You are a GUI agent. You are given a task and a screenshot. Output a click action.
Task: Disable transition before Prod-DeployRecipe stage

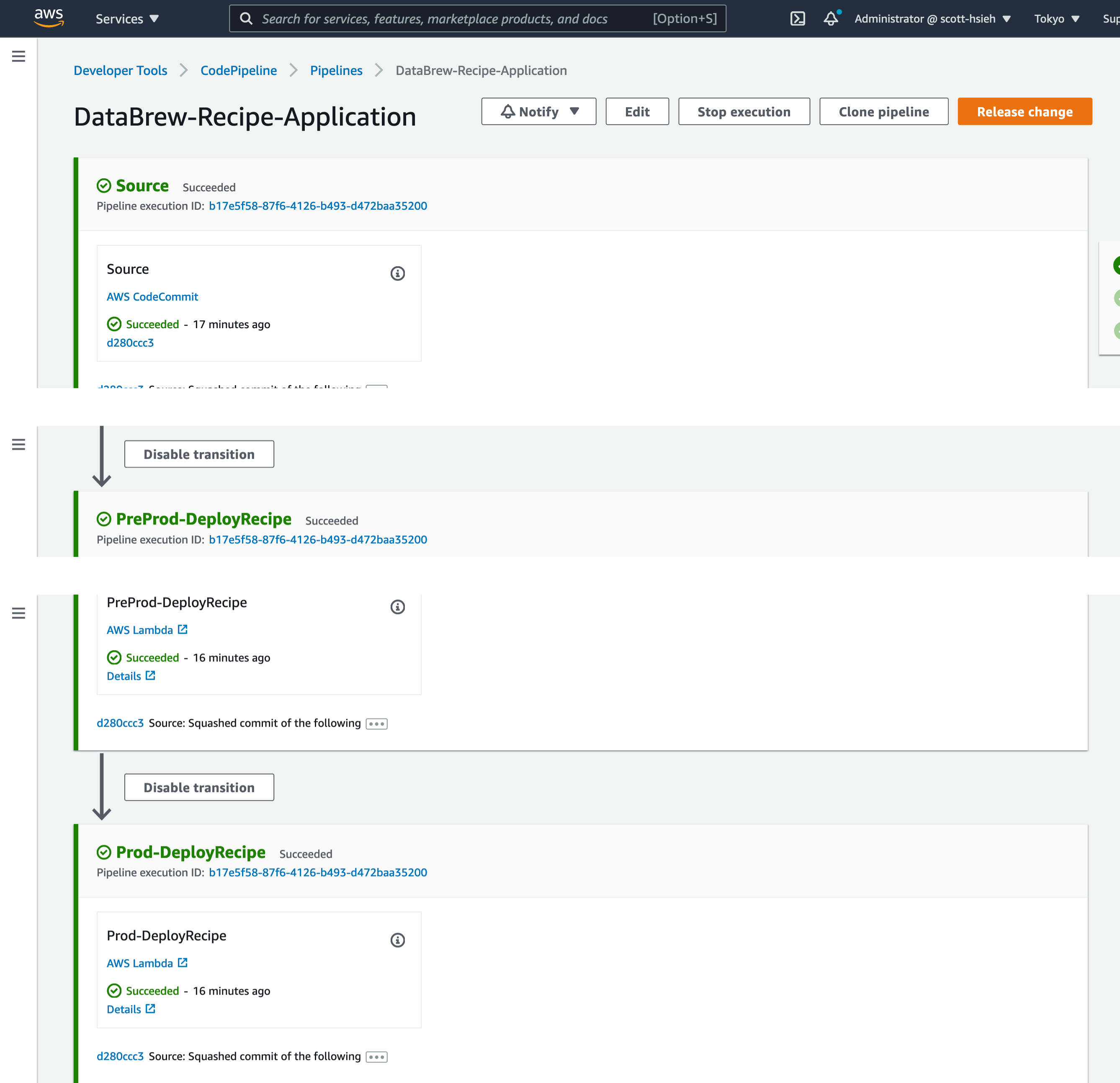(199, 787)
